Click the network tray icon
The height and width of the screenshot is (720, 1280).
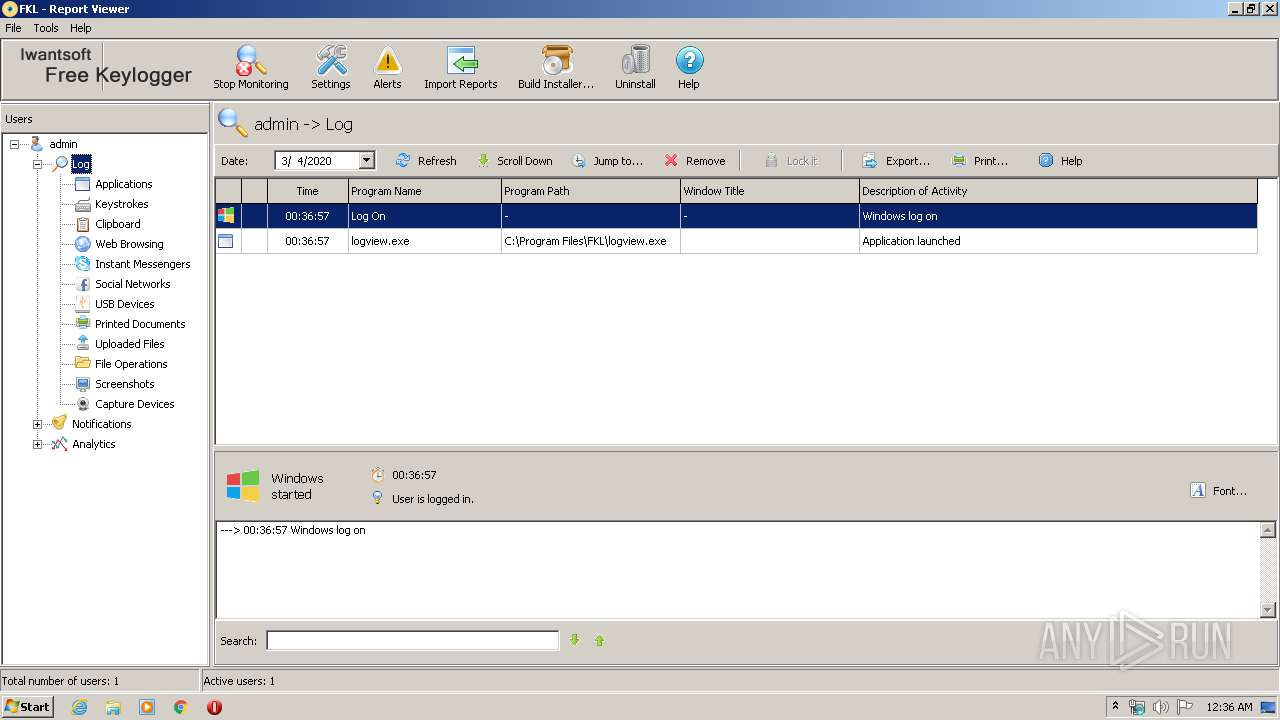tap(1137, 707)
